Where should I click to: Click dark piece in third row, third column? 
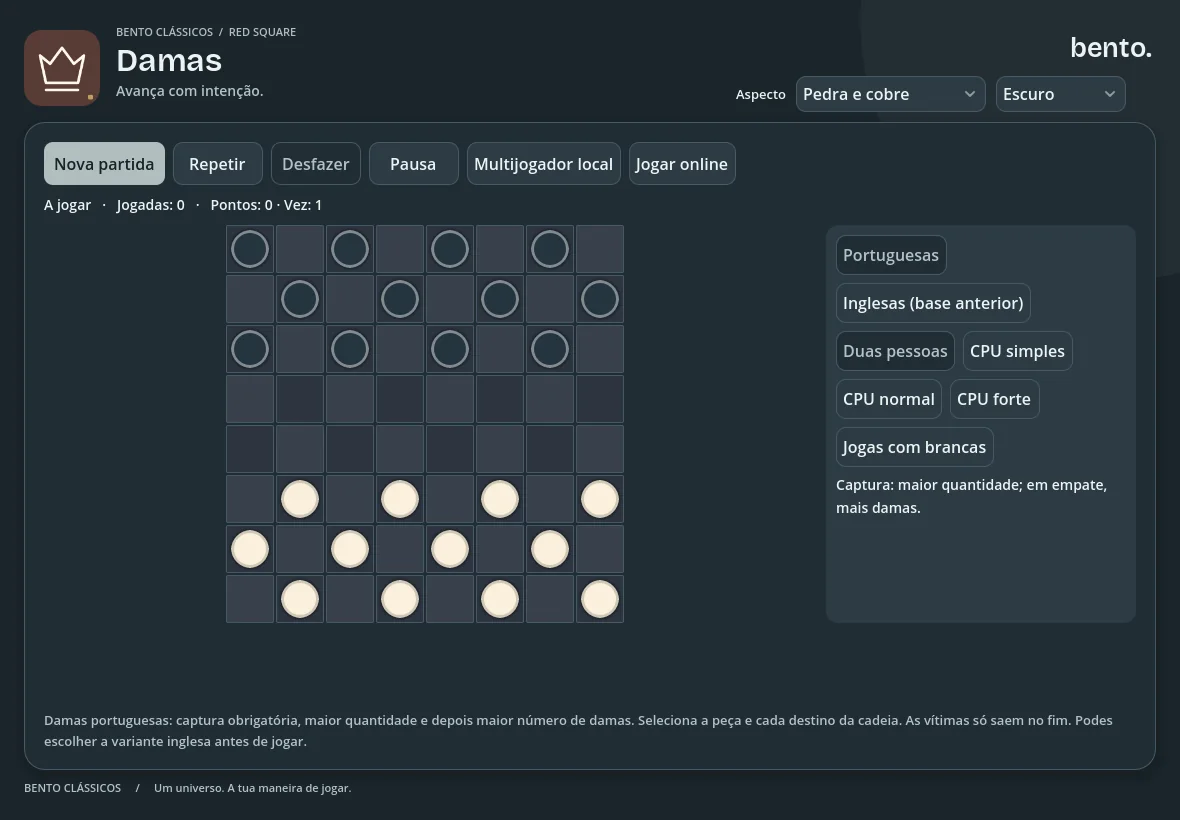tap(350, 349)
